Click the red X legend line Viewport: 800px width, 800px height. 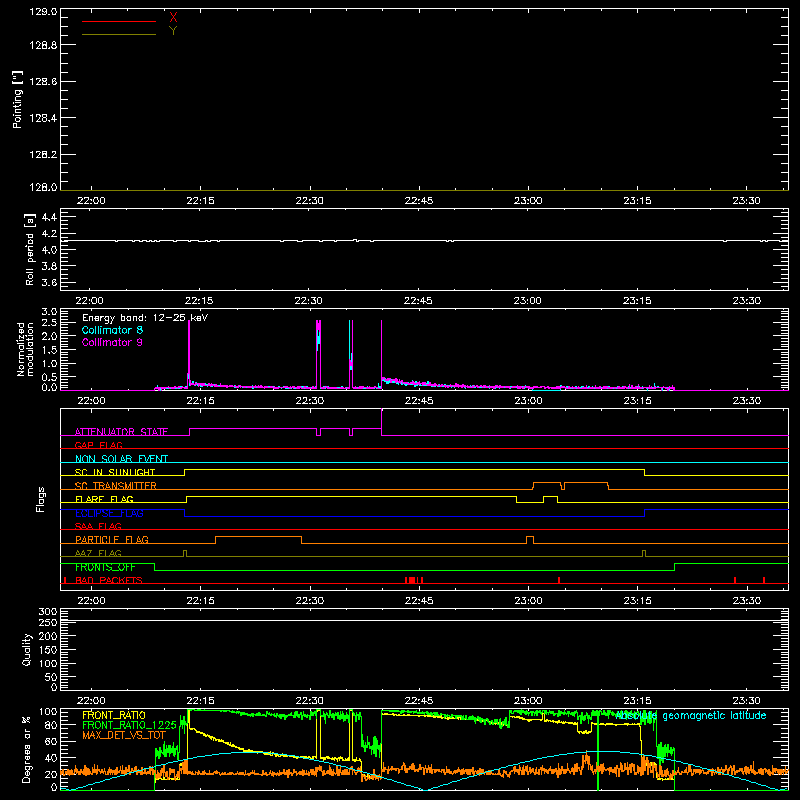[119, 21]
